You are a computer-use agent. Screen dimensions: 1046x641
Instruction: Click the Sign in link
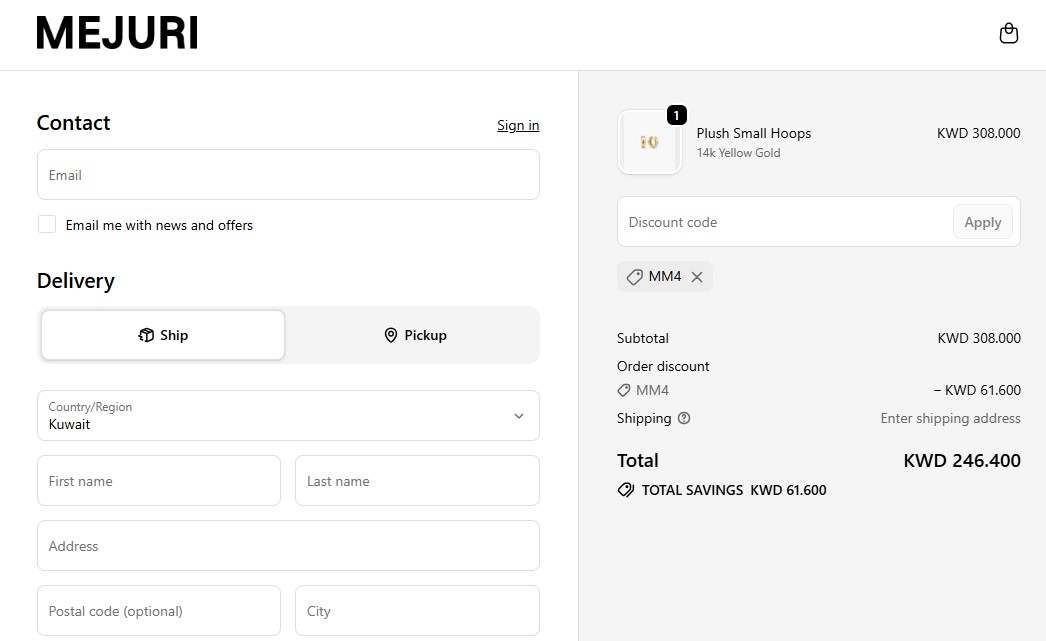pyautogui.click(x=518, y=125)
